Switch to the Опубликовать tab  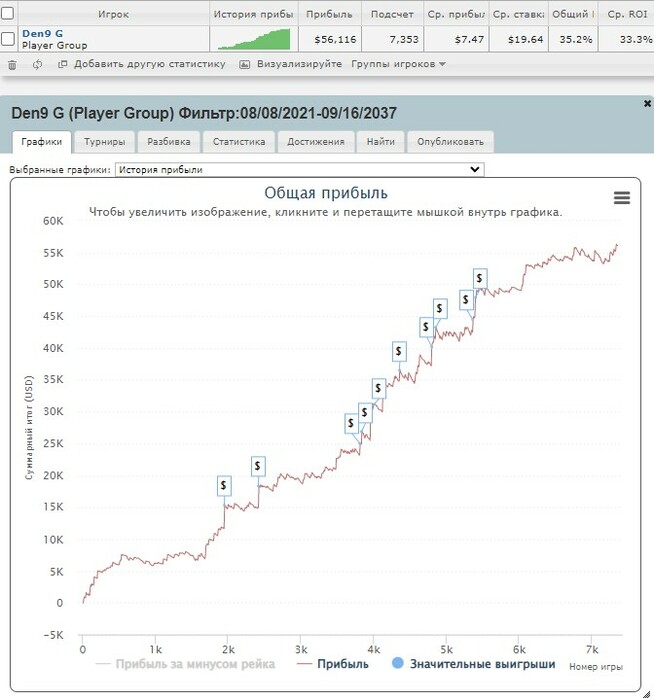(450, 142)
